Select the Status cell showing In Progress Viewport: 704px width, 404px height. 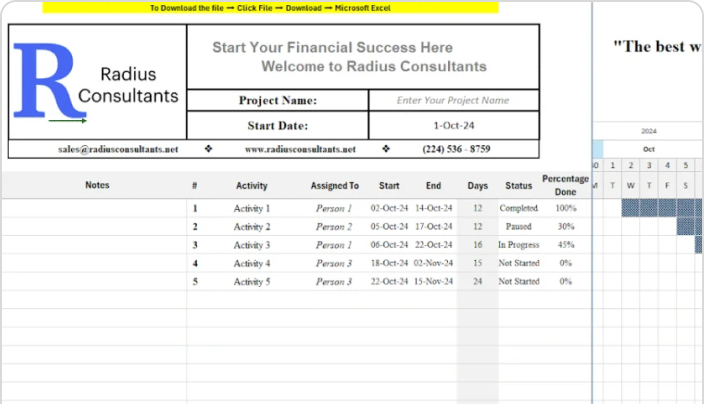pyautogui.click(x=519, y=245)
